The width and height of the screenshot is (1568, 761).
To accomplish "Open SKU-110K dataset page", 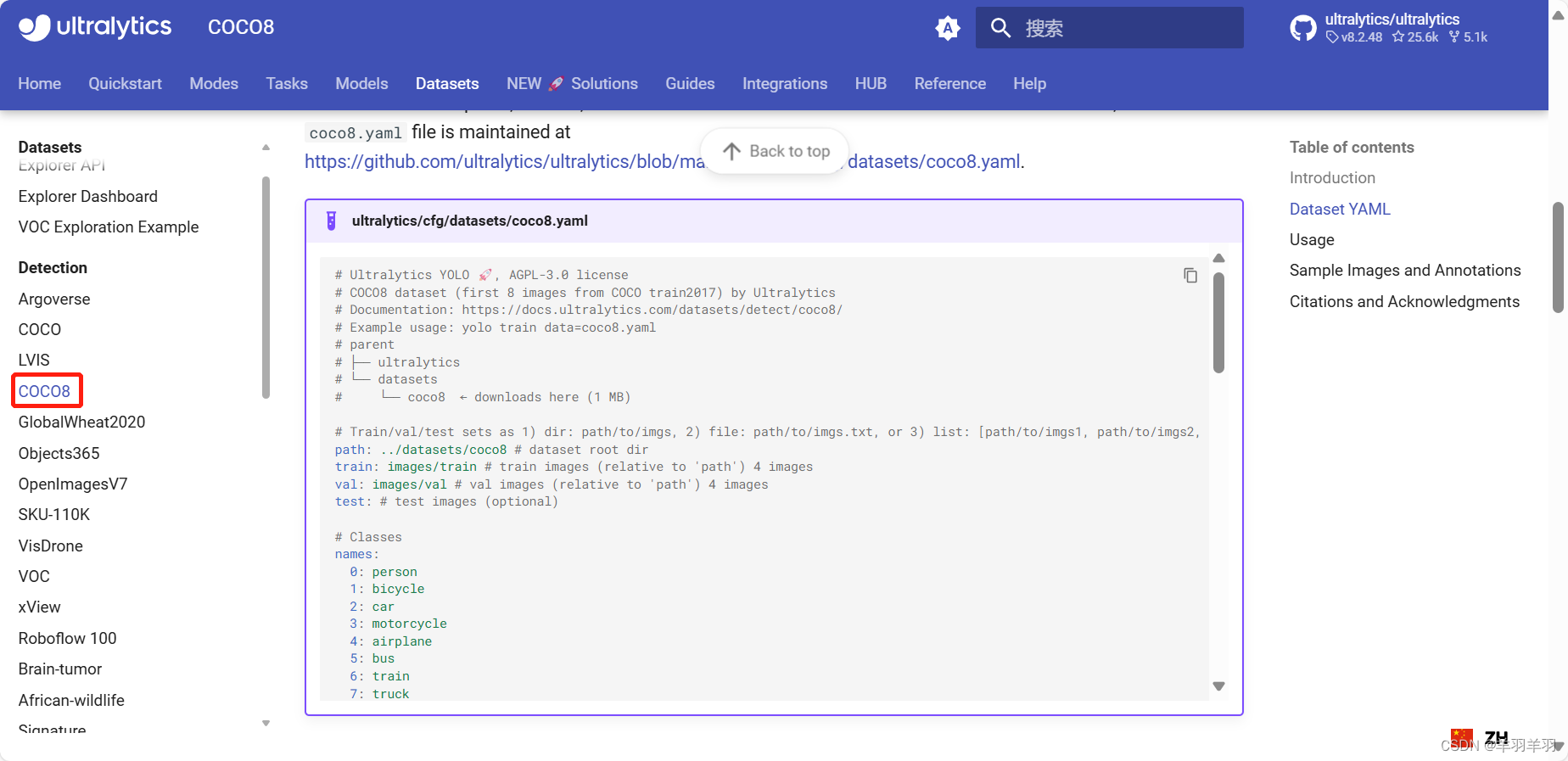I will click(54, 515).
